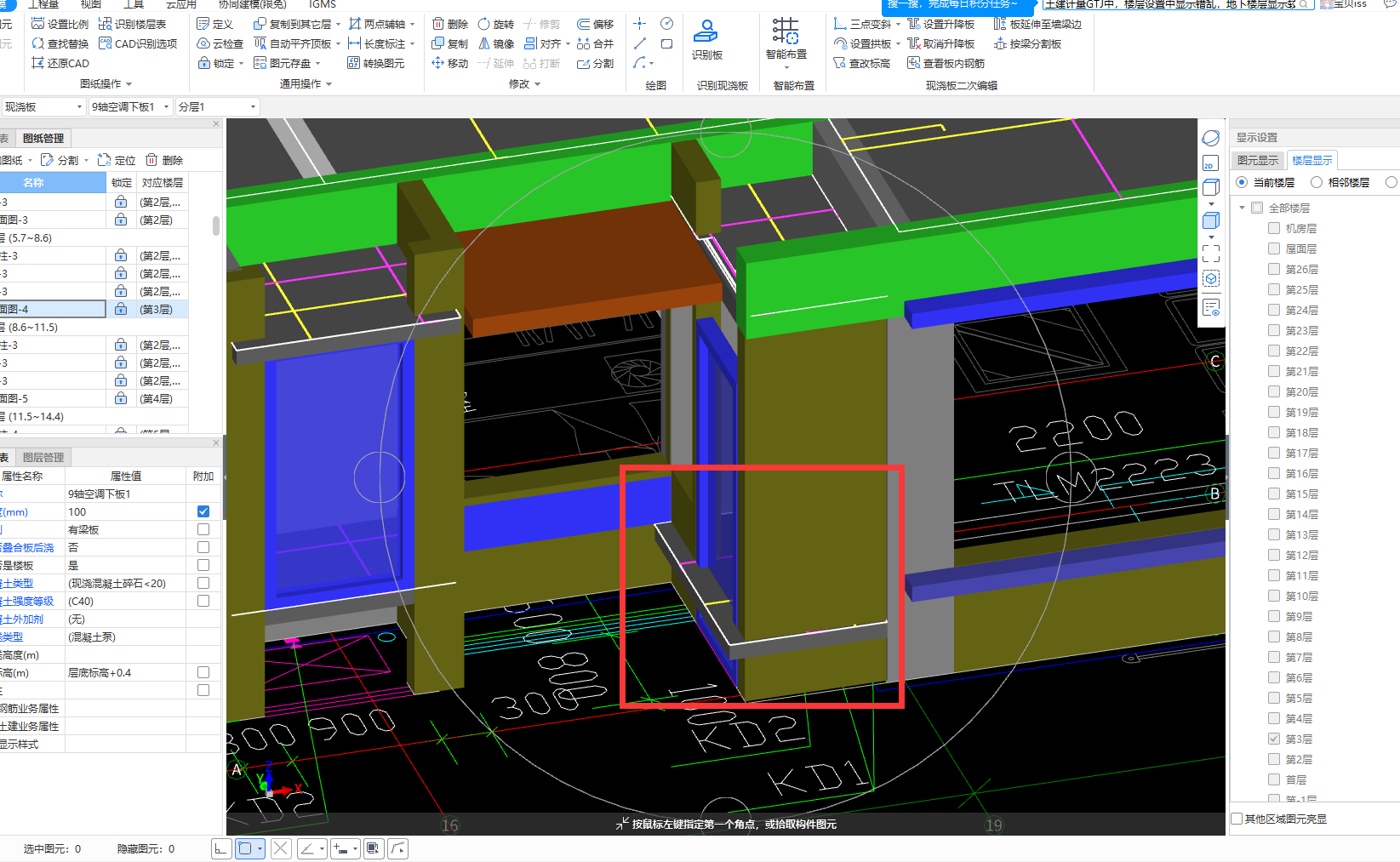The image size is (1400, 862).
Task: Enable the 机房层 floor checkbox
Action: click(x=1274, y=228)
